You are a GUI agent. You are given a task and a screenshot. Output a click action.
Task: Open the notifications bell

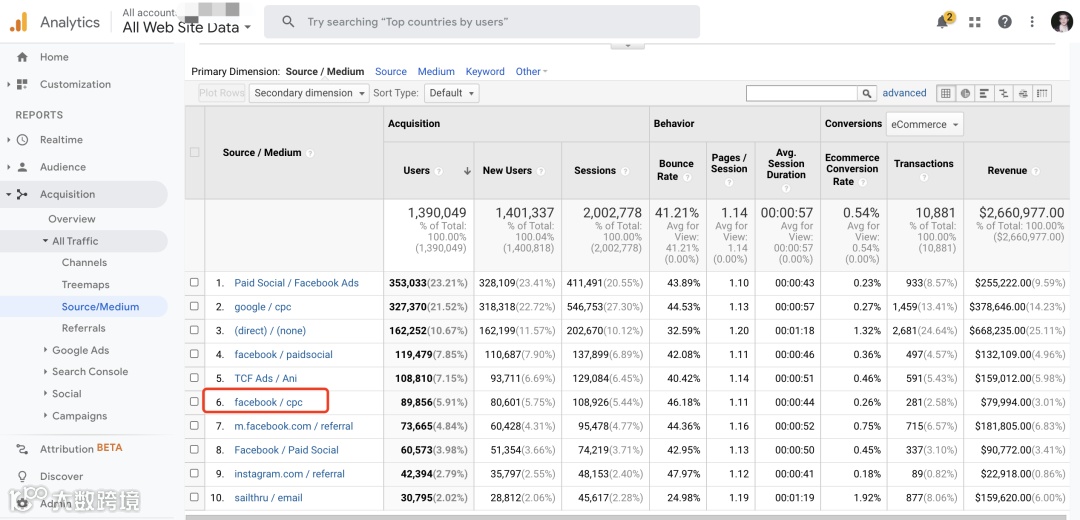[x=942, y=21]
